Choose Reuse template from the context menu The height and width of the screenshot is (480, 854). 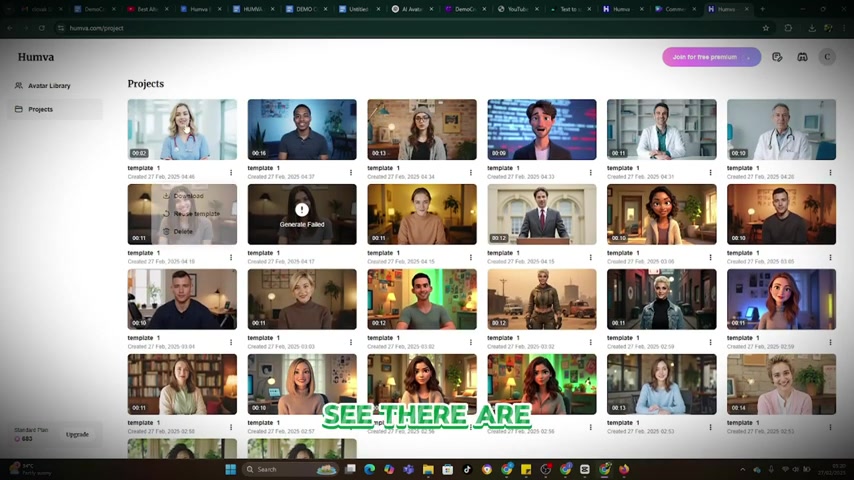191,214
